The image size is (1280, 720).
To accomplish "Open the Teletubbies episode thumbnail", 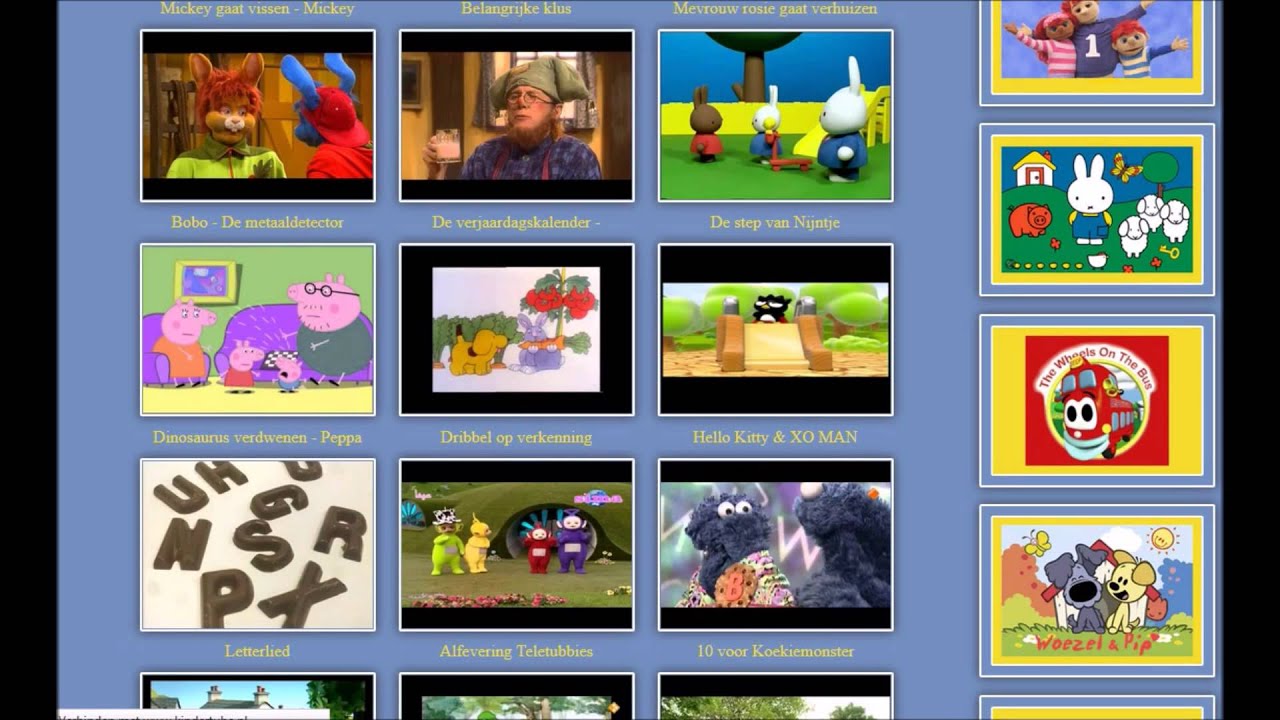I will (516, 545).
